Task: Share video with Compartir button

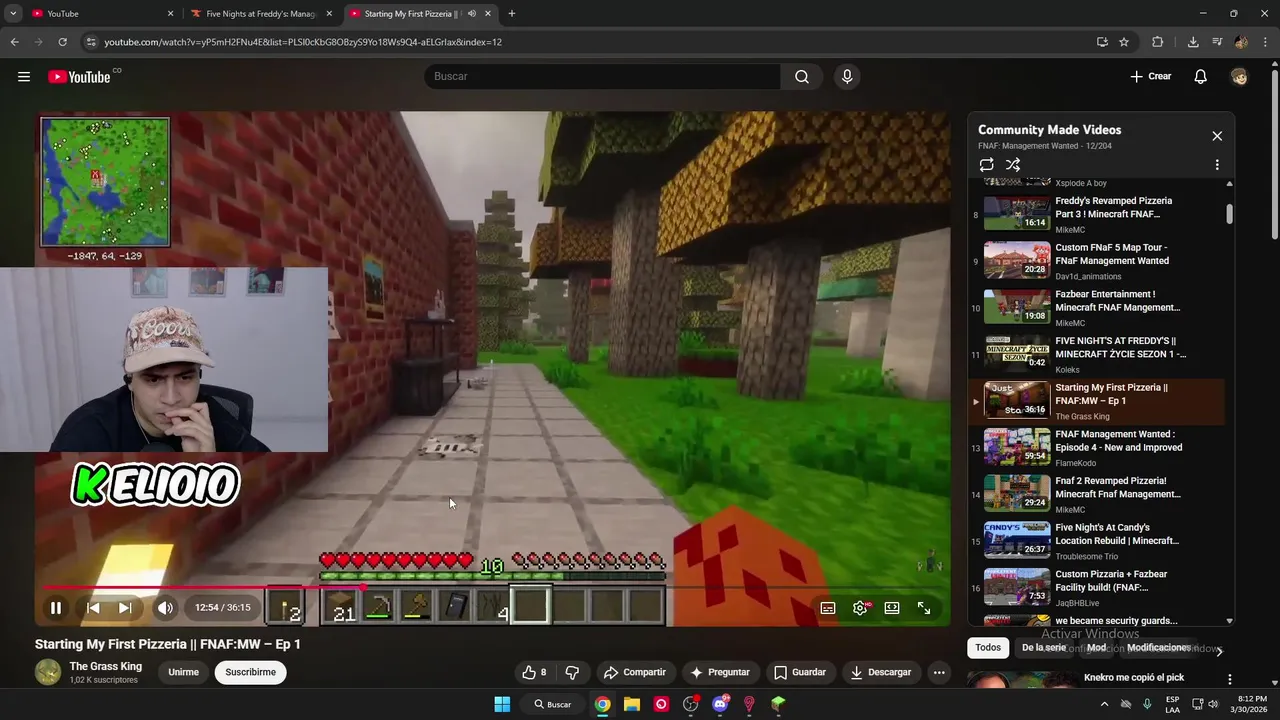Action: pos(634,672)
